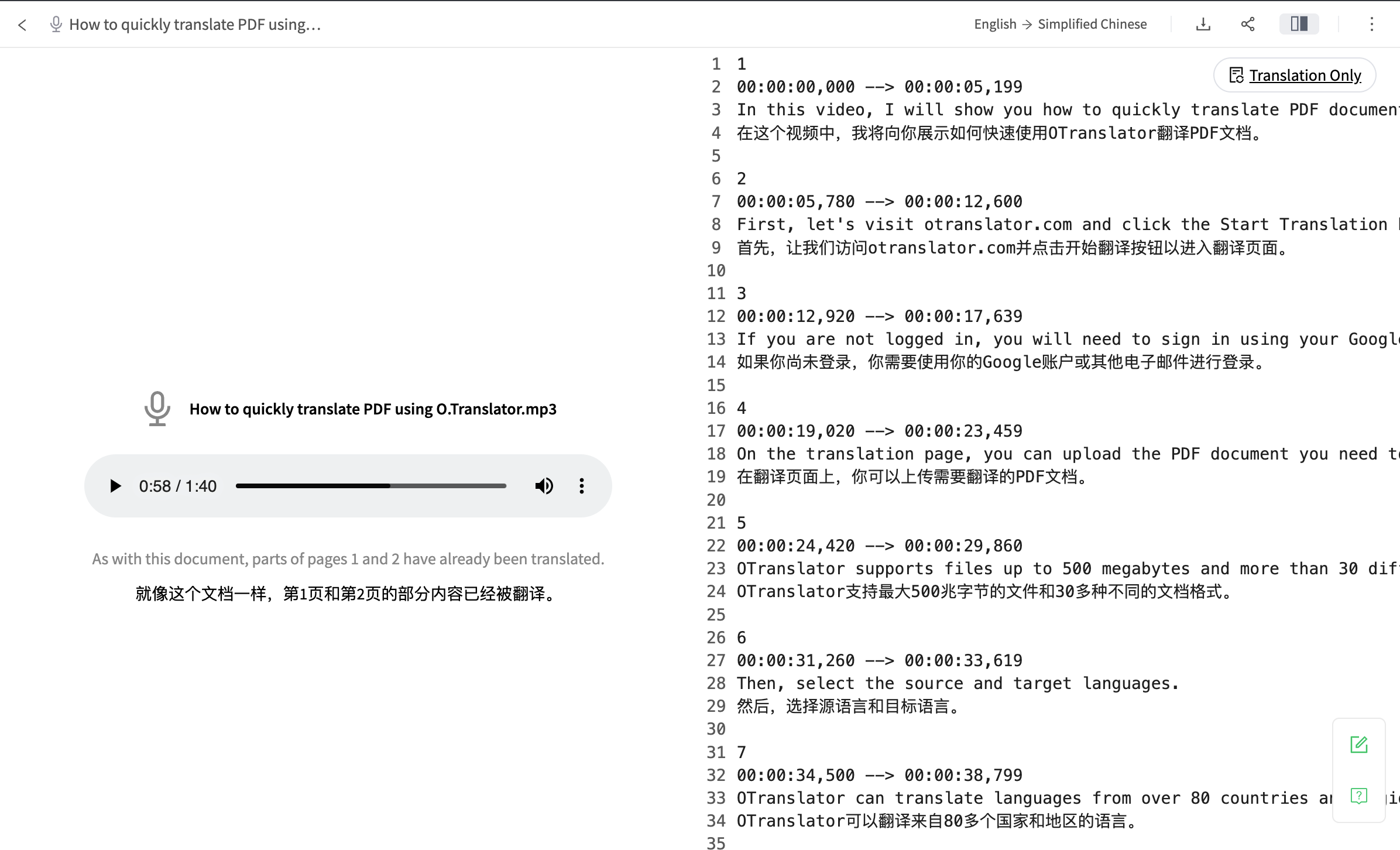Expand the audio player more options menu
1400x850 pixels.
click(582, 486)
